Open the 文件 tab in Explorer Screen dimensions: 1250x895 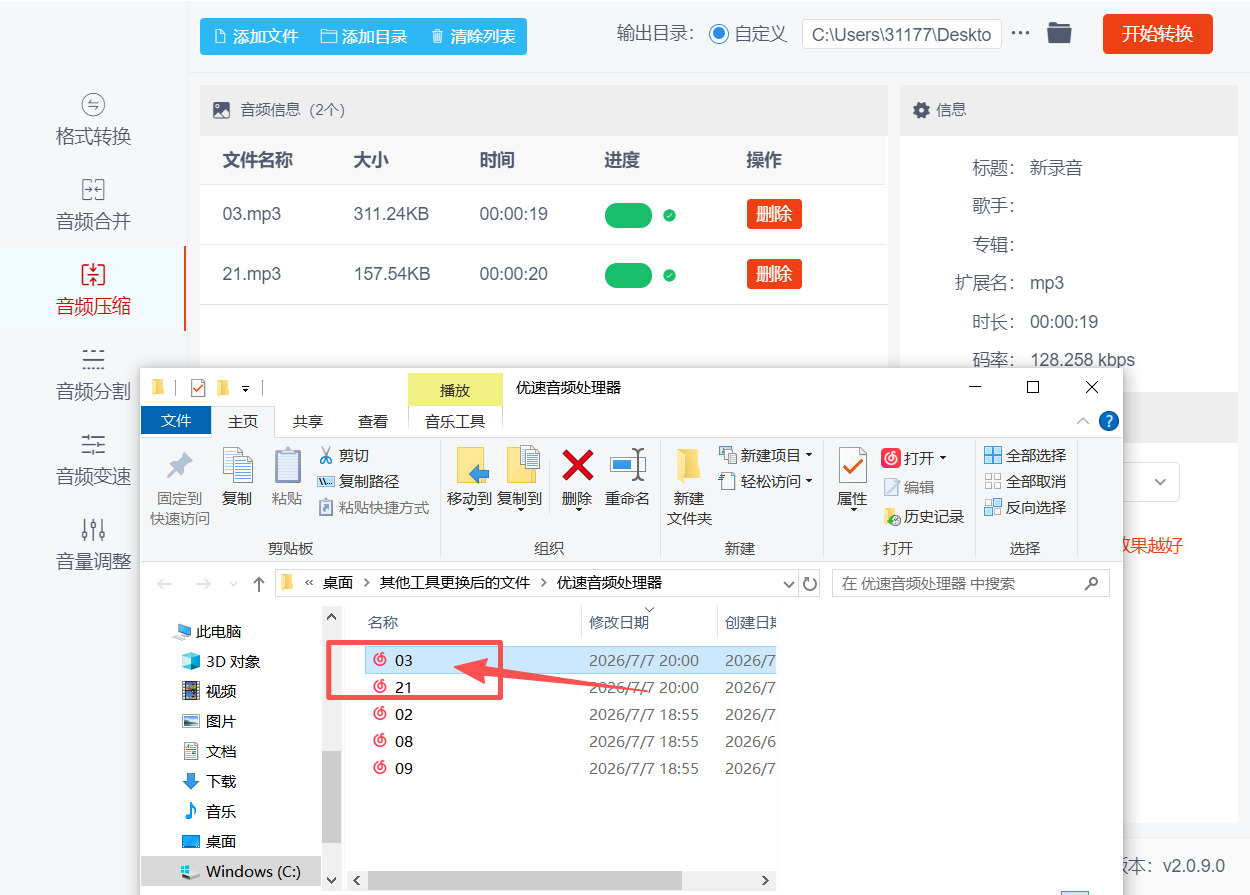[176, 421]
